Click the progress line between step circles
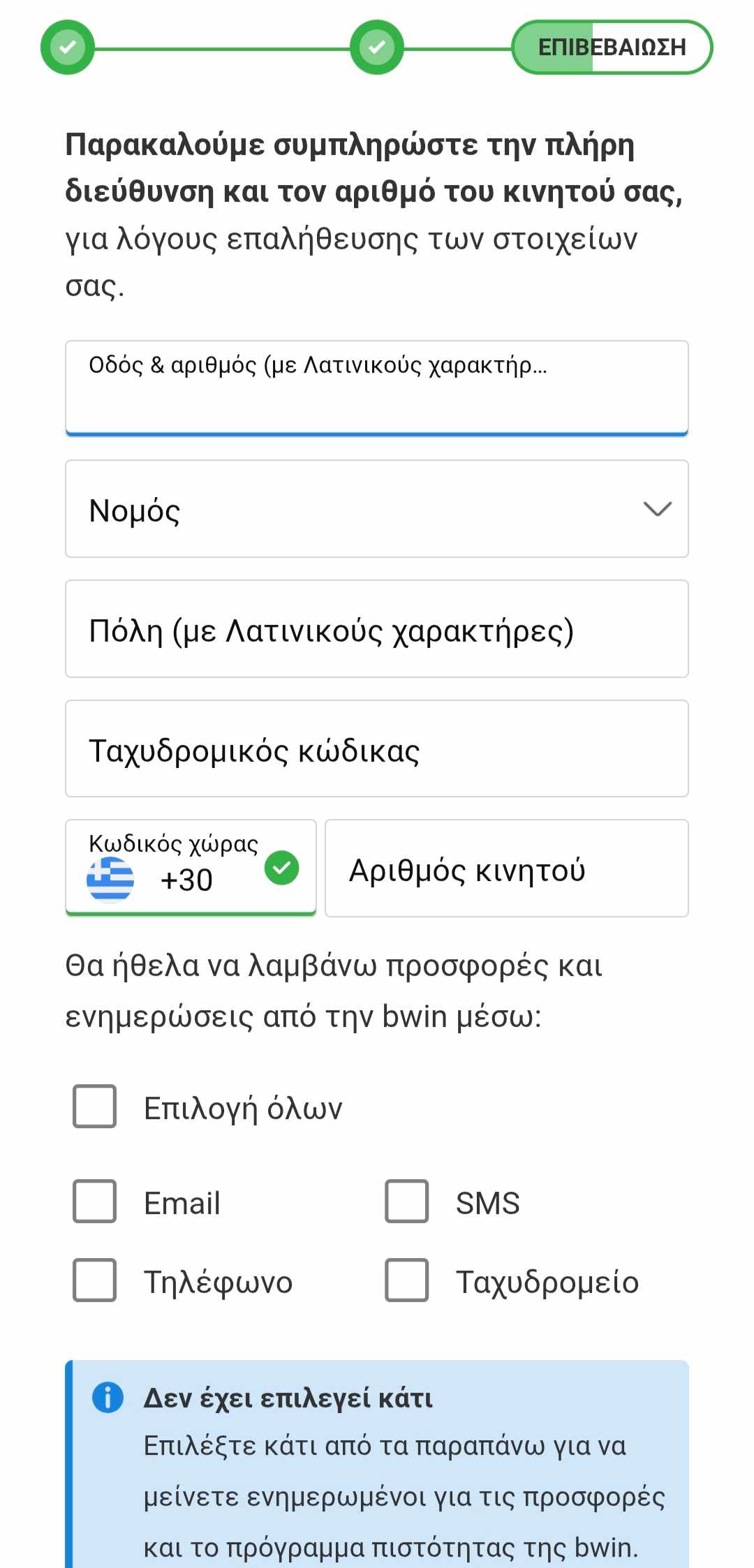 pos(222,49)
